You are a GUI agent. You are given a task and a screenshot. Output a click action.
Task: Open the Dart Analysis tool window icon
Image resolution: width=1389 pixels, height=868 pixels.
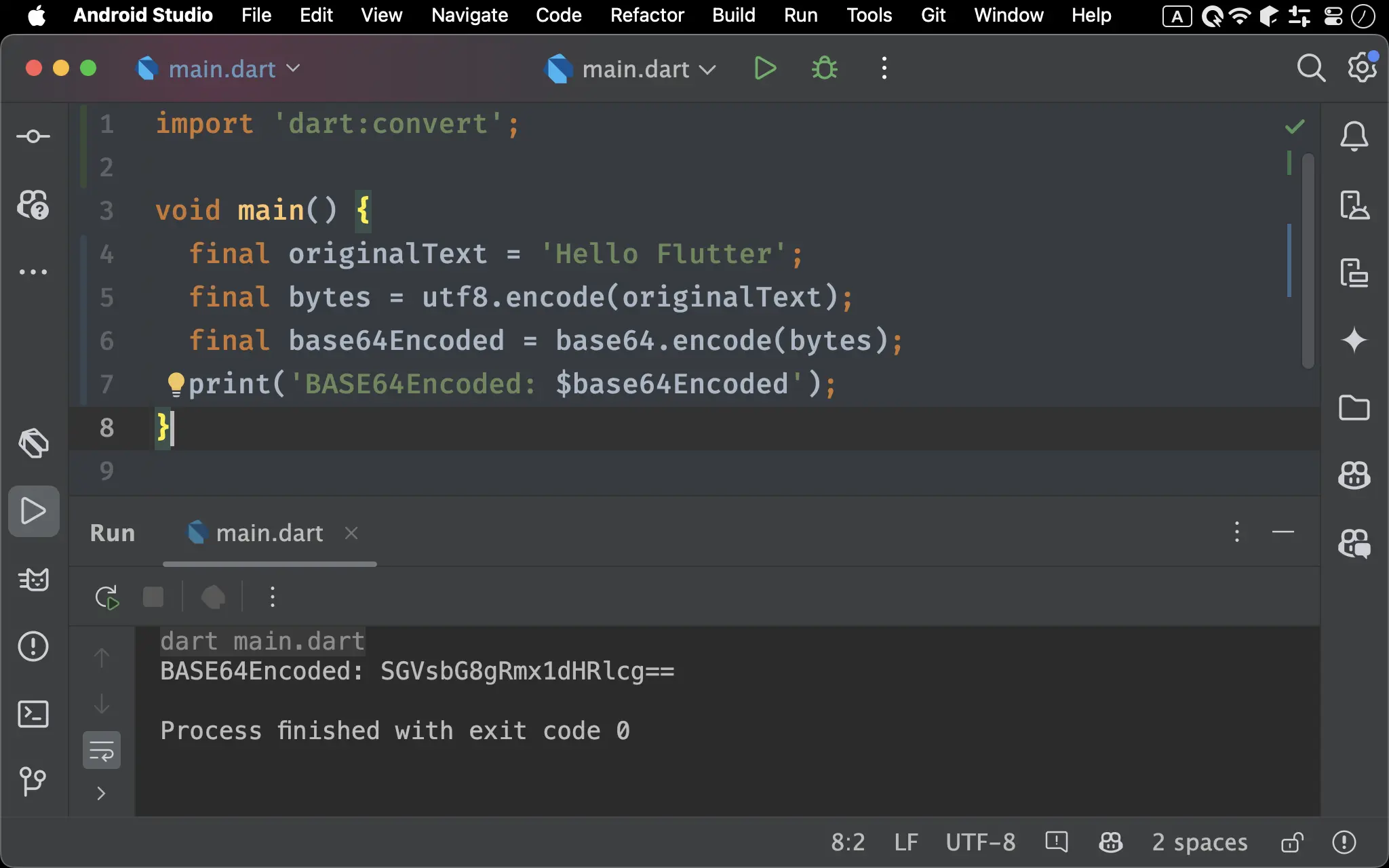click(x=33, y=443)
